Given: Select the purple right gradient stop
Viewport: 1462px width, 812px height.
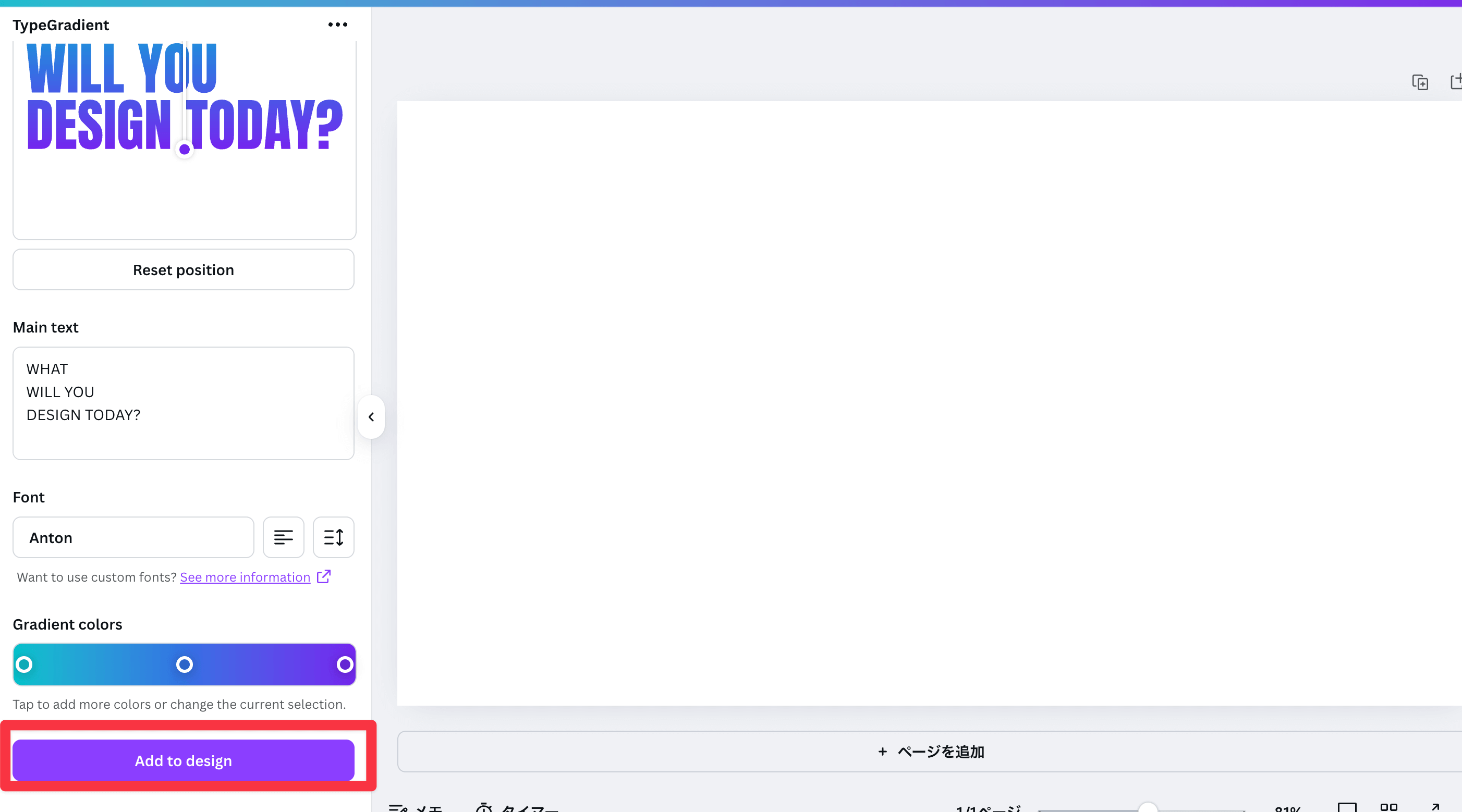Looking at the screenshot, I should tap(345, 664).
